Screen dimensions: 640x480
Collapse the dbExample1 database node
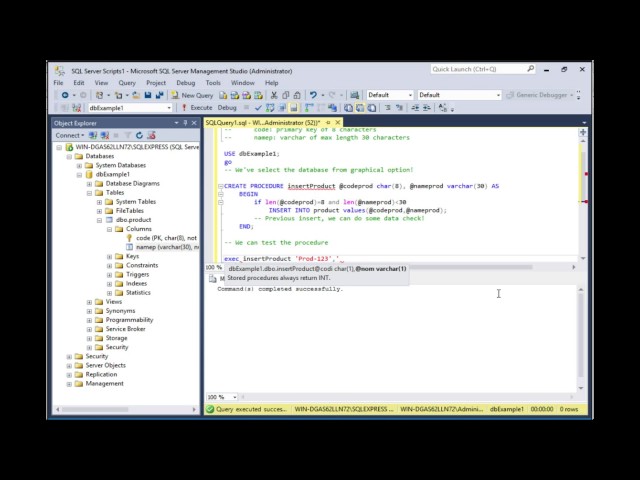click(x=79, y=175)
